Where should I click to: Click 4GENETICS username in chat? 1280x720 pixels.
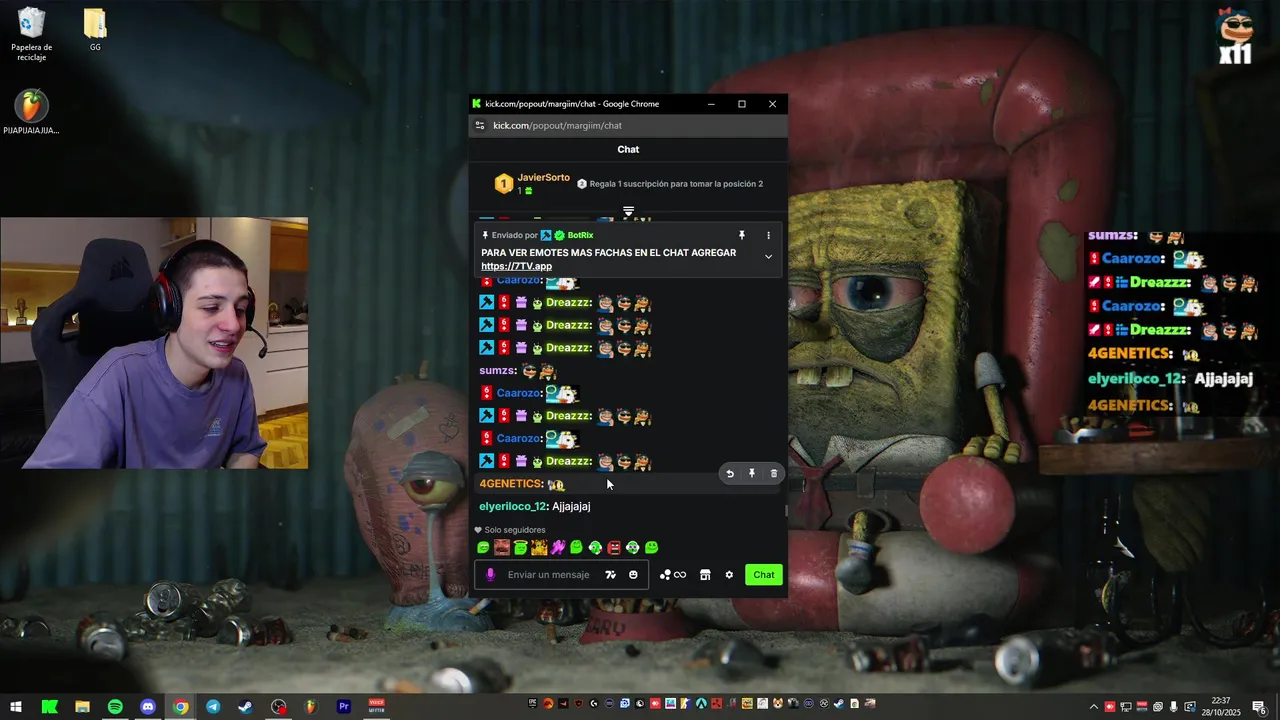510,484
